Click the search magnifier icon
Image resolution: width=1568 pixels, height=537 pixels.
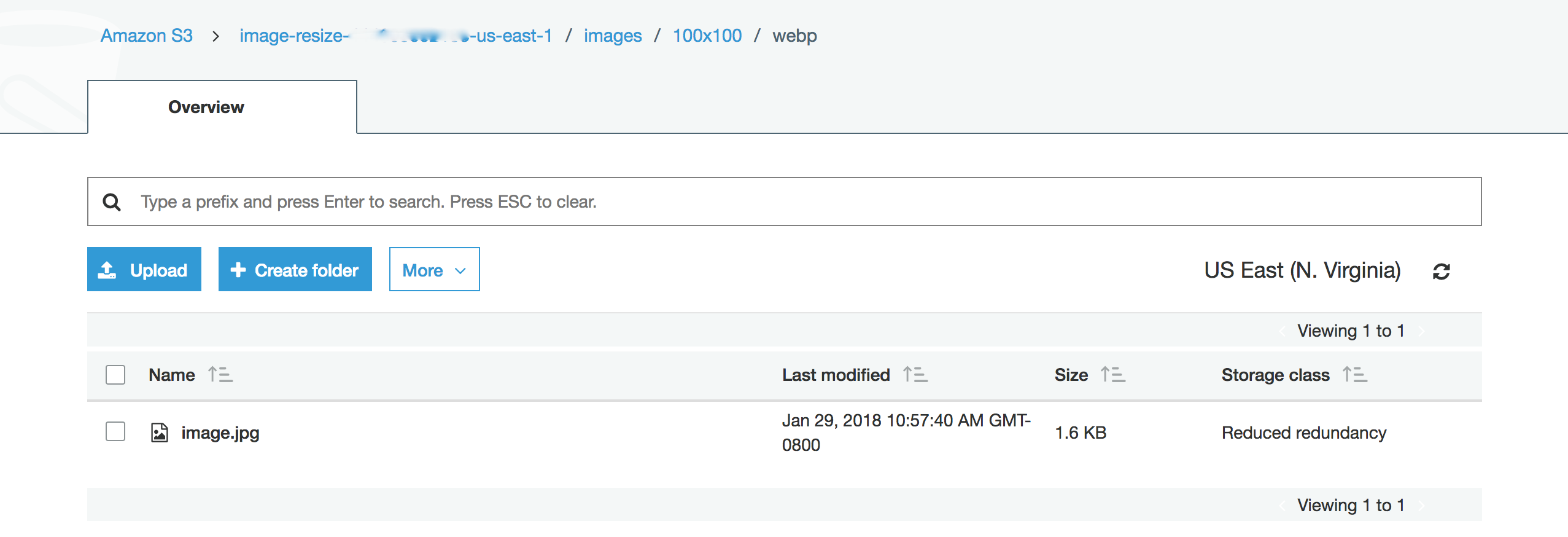112,202
